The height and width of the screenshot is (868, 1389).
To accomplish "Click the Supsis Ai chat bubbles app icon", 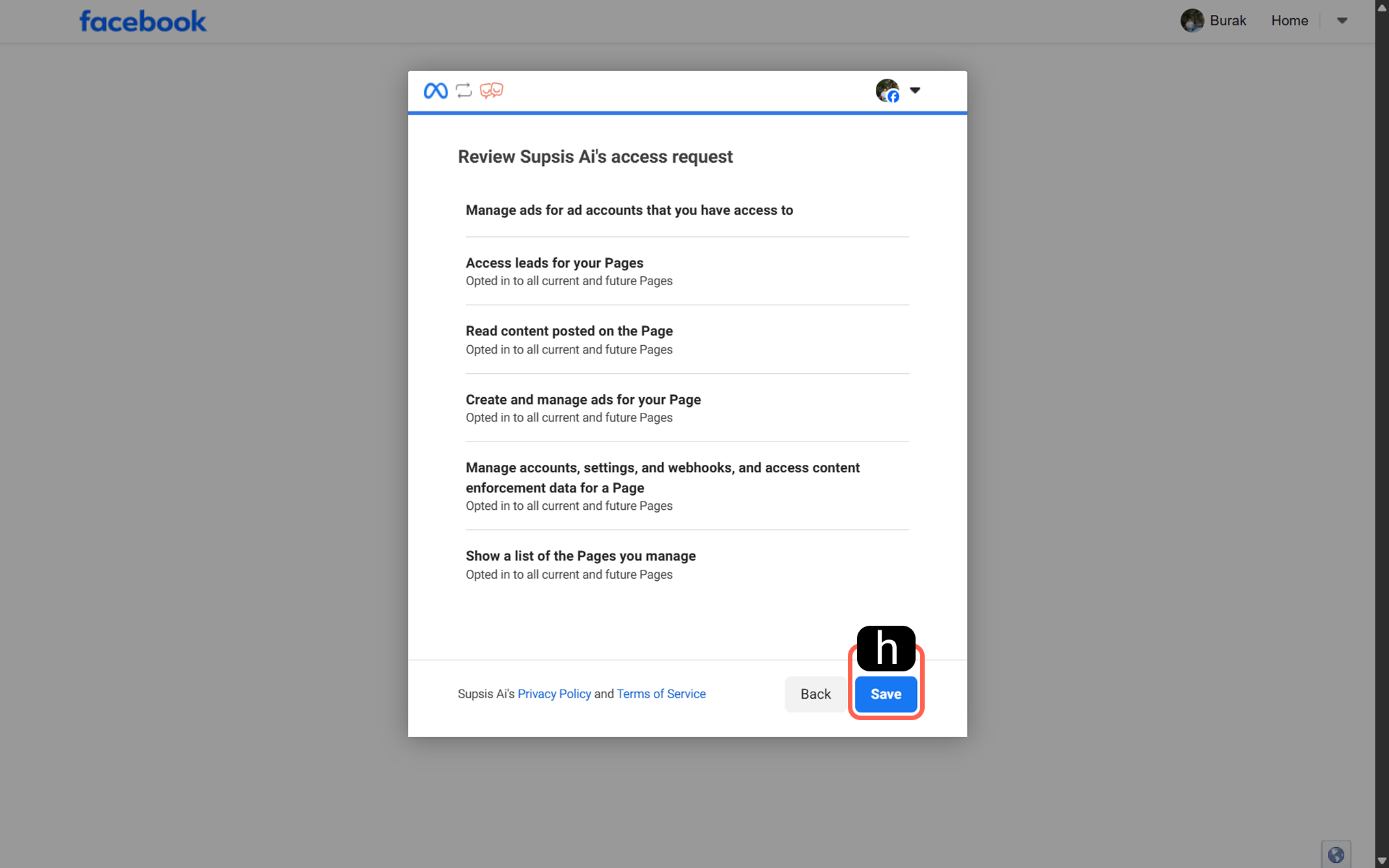I will click(492, 91).
